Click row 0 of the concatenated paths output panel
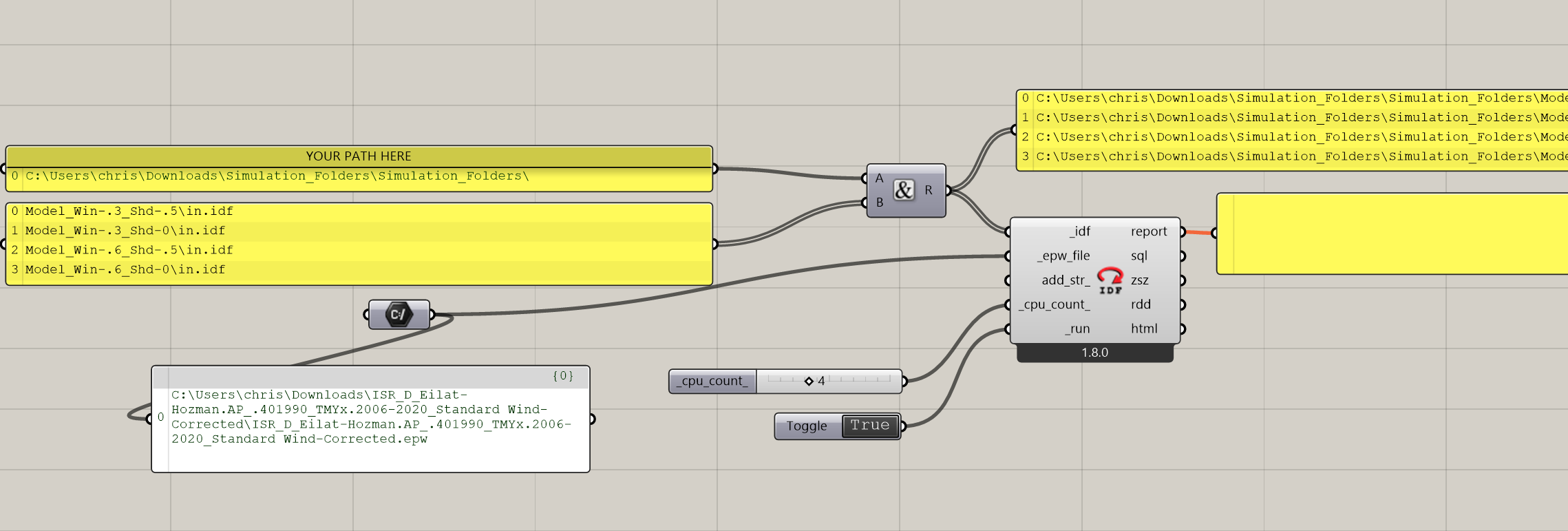The image size is (1568, 531). tap(1293, 98)
